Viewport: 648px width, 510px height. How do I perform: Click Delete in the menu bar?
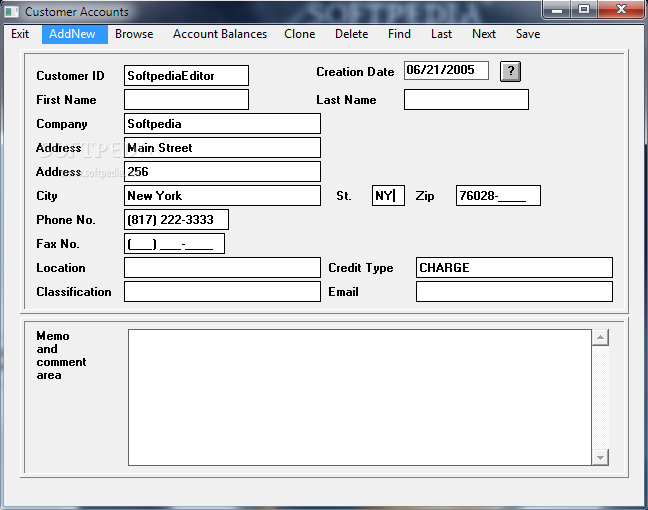pos(351,34)
